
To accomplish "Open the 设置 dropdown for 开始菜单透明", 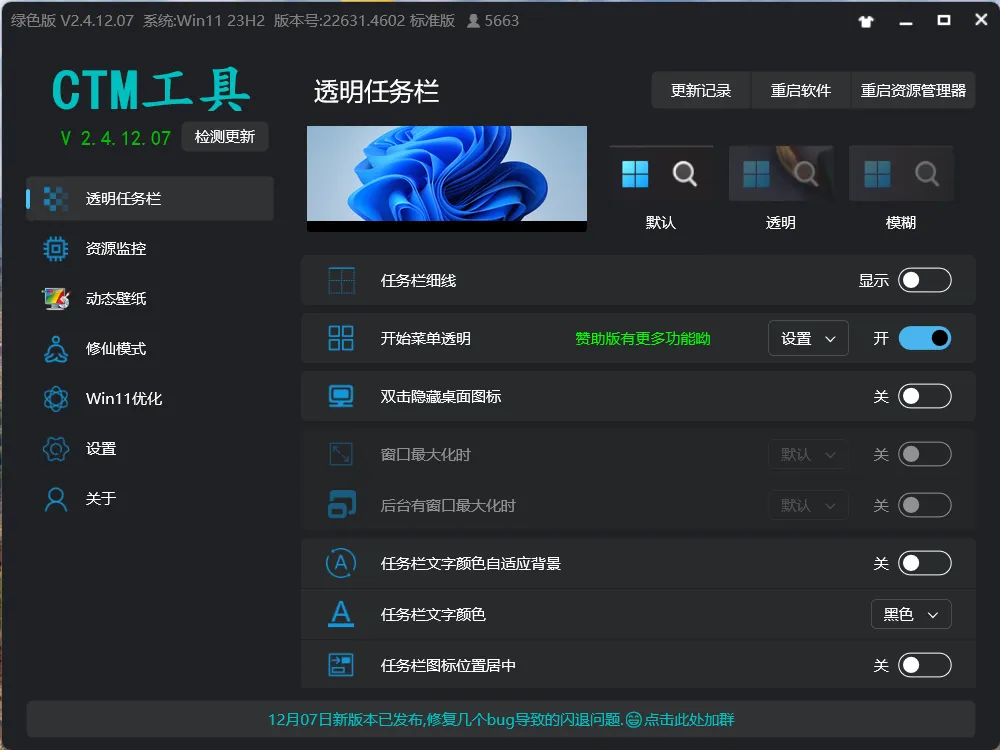I will pos(808,338).
